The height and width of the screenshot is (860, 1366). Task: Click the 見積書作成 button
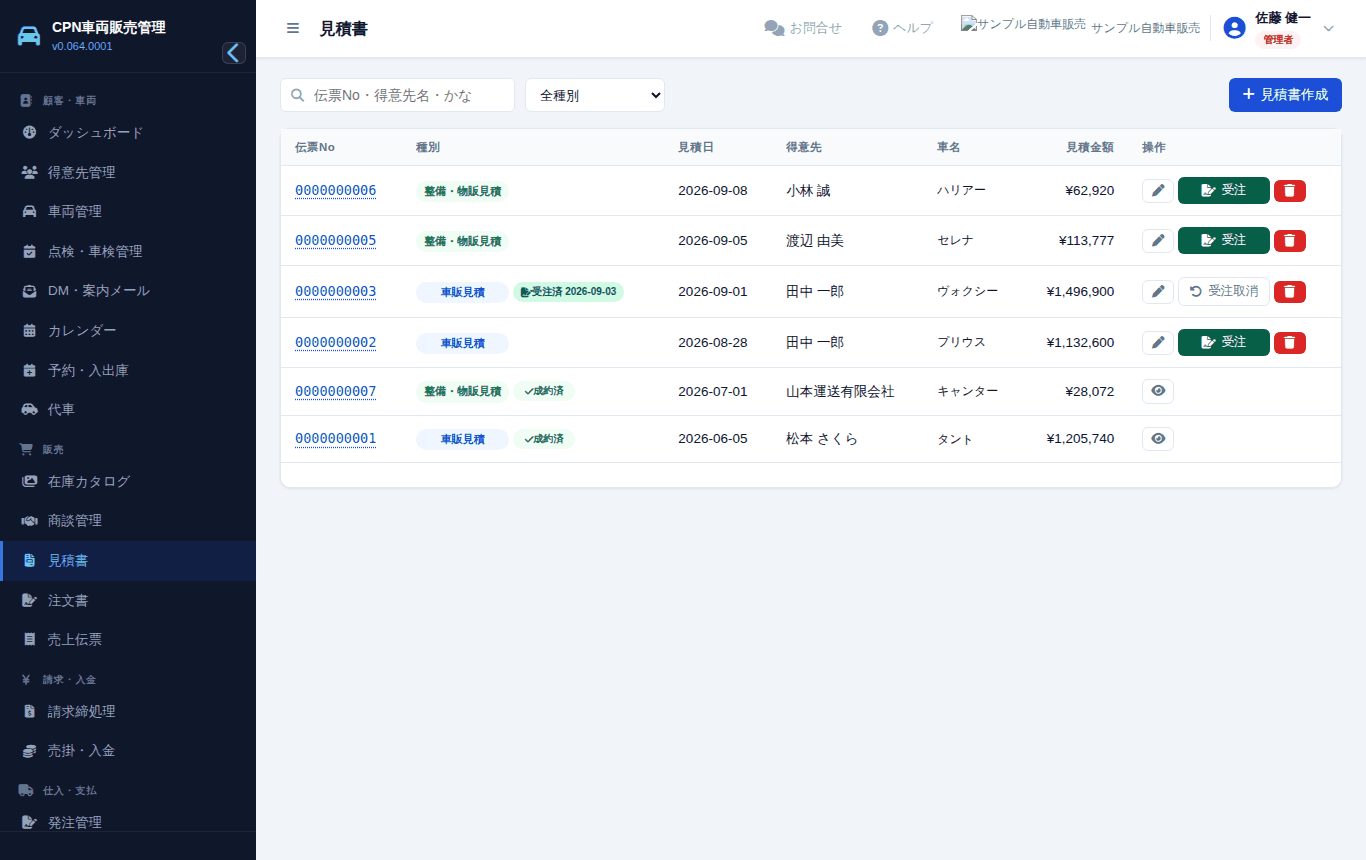(x=1285, y=95)
